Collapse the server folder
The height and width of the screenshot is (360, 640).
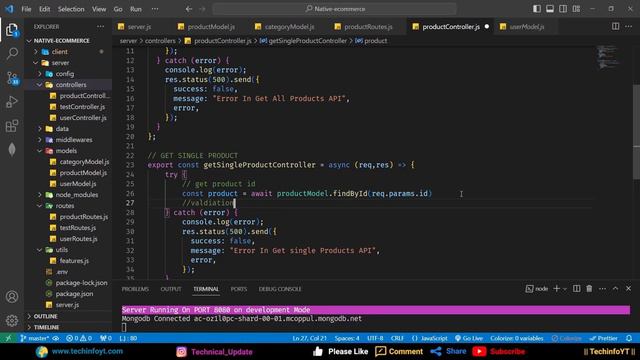click(36, 63)
